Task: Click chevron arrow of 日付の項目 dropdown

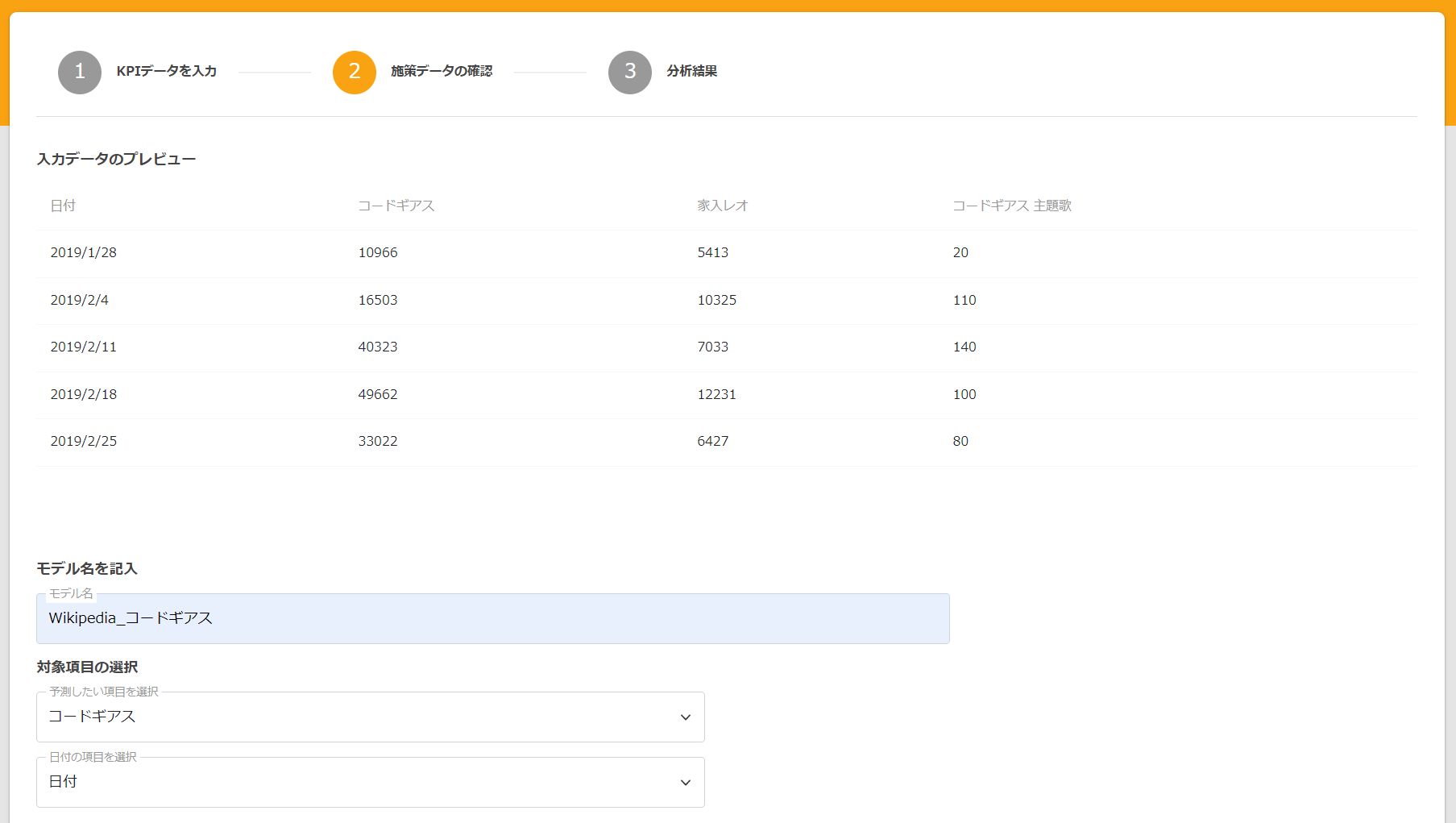Action: coord(686,783)
